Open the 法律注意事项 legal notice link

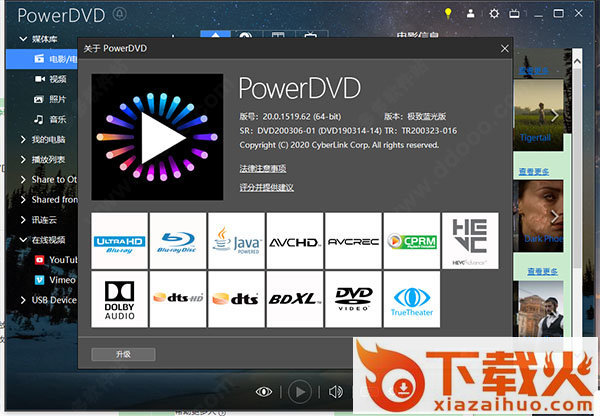coord(263,168)
